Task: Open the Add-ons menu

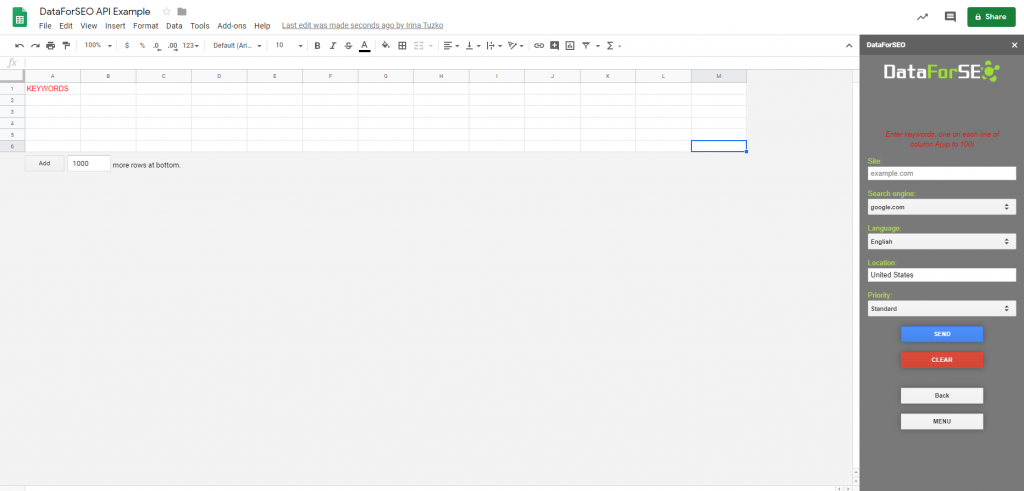Action: 232,26
